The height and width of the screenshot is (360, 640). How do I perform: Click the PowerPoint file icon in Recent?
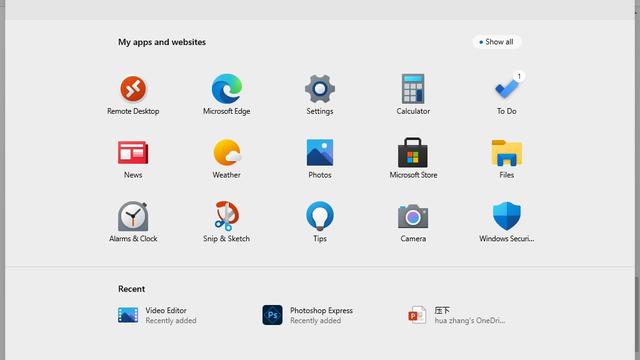tap(417, 315)
